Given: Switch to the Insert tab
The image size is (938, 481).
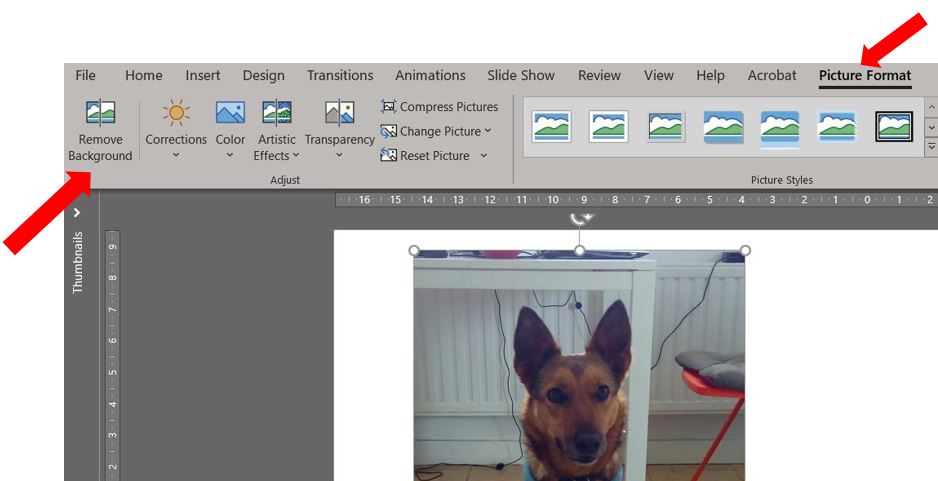Looking at the screenshot, I should click(x=202, y=75).
